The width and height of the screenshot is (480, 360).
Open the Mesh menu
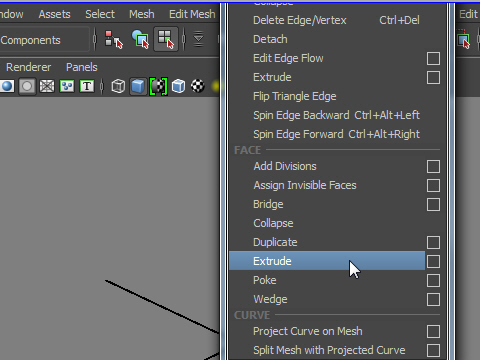(x=142, y=14)
